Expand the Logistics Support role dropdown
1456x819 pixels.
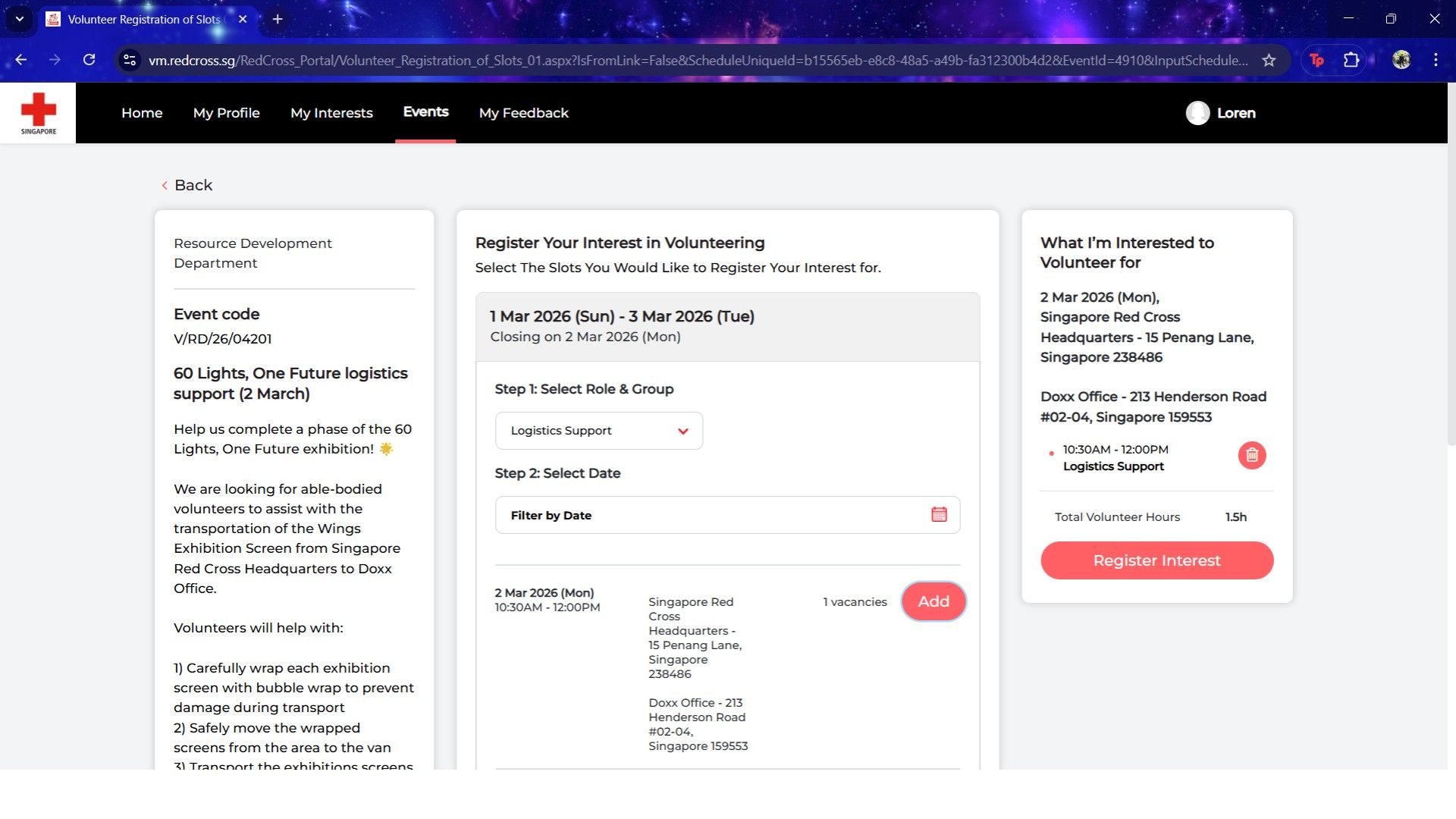click(599, 431)
